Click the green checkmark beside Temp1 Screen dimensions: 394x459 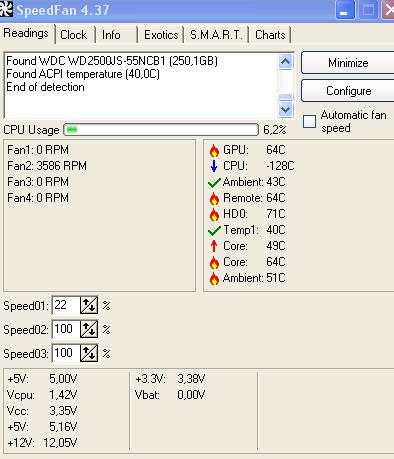(214, 230)
